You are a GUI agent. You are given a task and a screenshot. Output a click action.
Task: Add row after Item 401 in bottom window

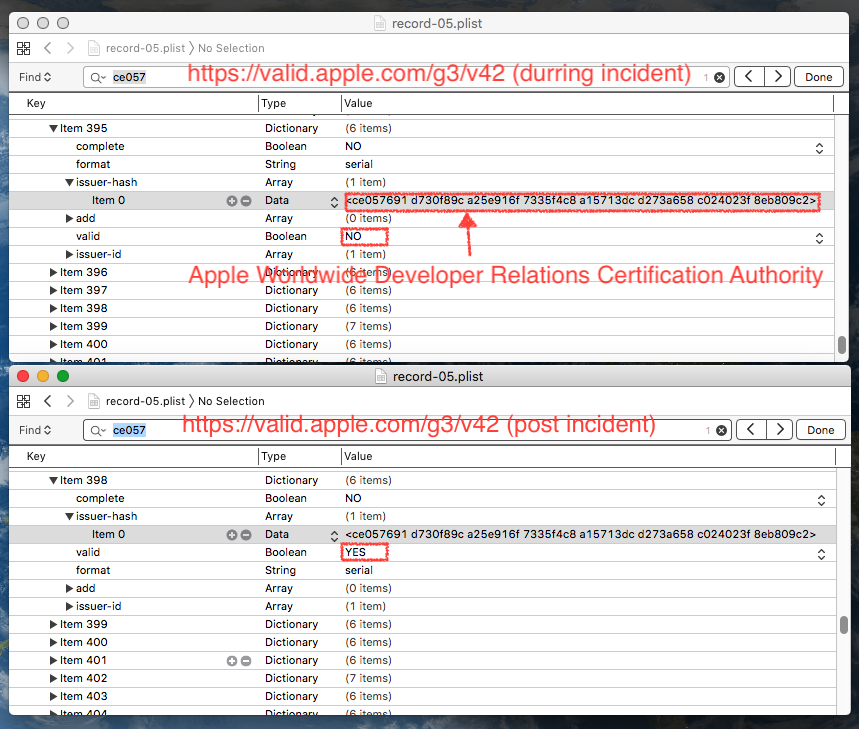(x=232, y=661)
